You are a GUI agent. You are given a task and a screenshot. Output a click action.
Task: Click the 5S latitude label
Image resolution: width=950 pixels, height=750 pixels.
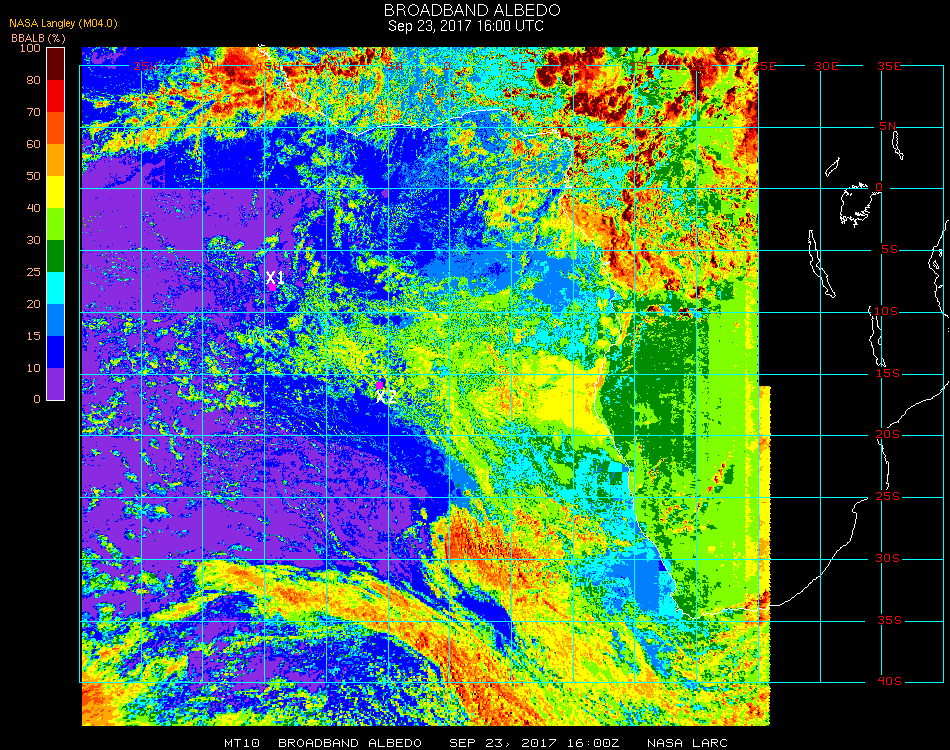pos(889,250)
